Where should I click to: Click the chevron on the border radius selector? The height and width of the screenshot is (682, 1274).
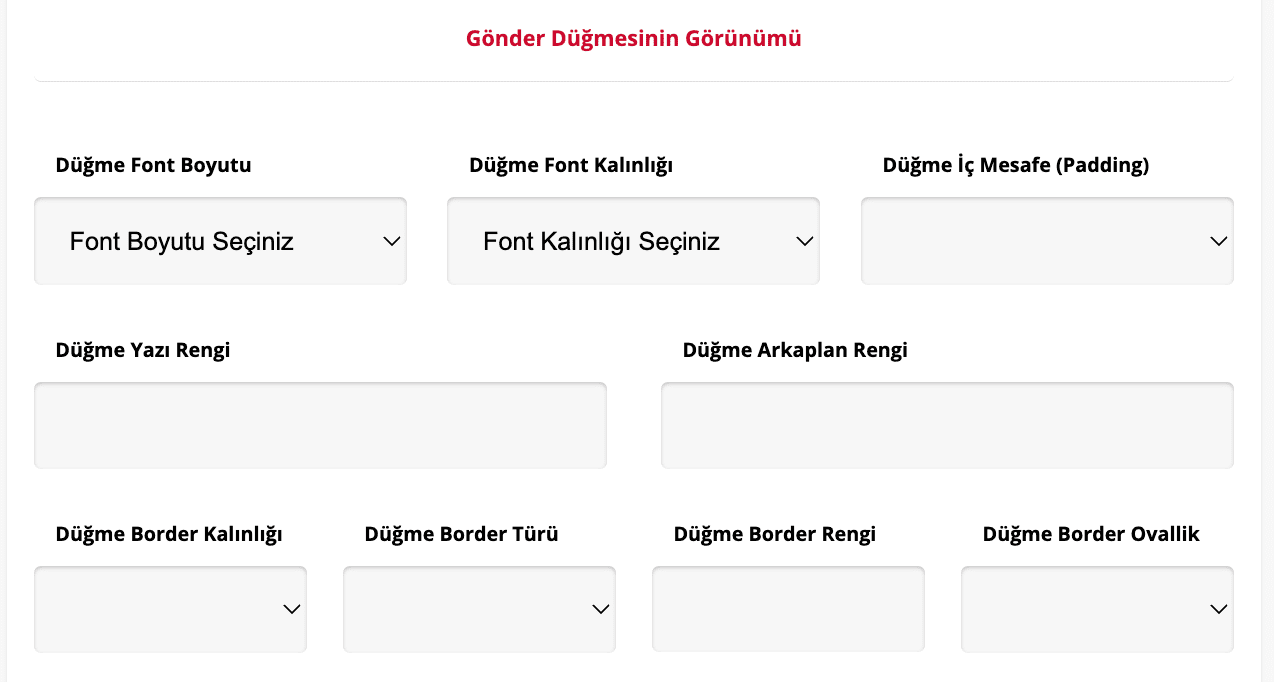pyautogui.click(x=1217, y=608)
